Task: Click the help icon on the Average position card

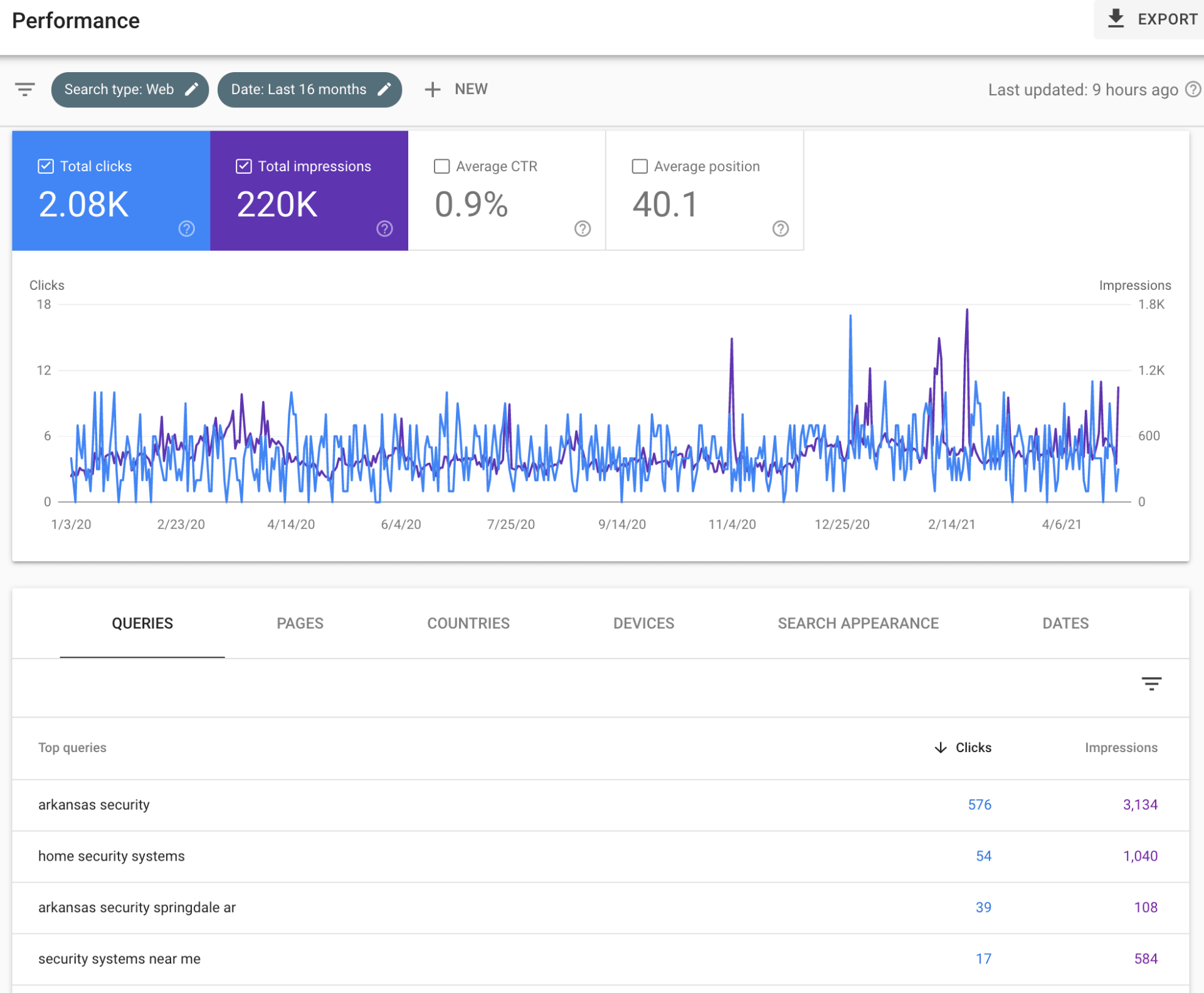Action: 780,229
